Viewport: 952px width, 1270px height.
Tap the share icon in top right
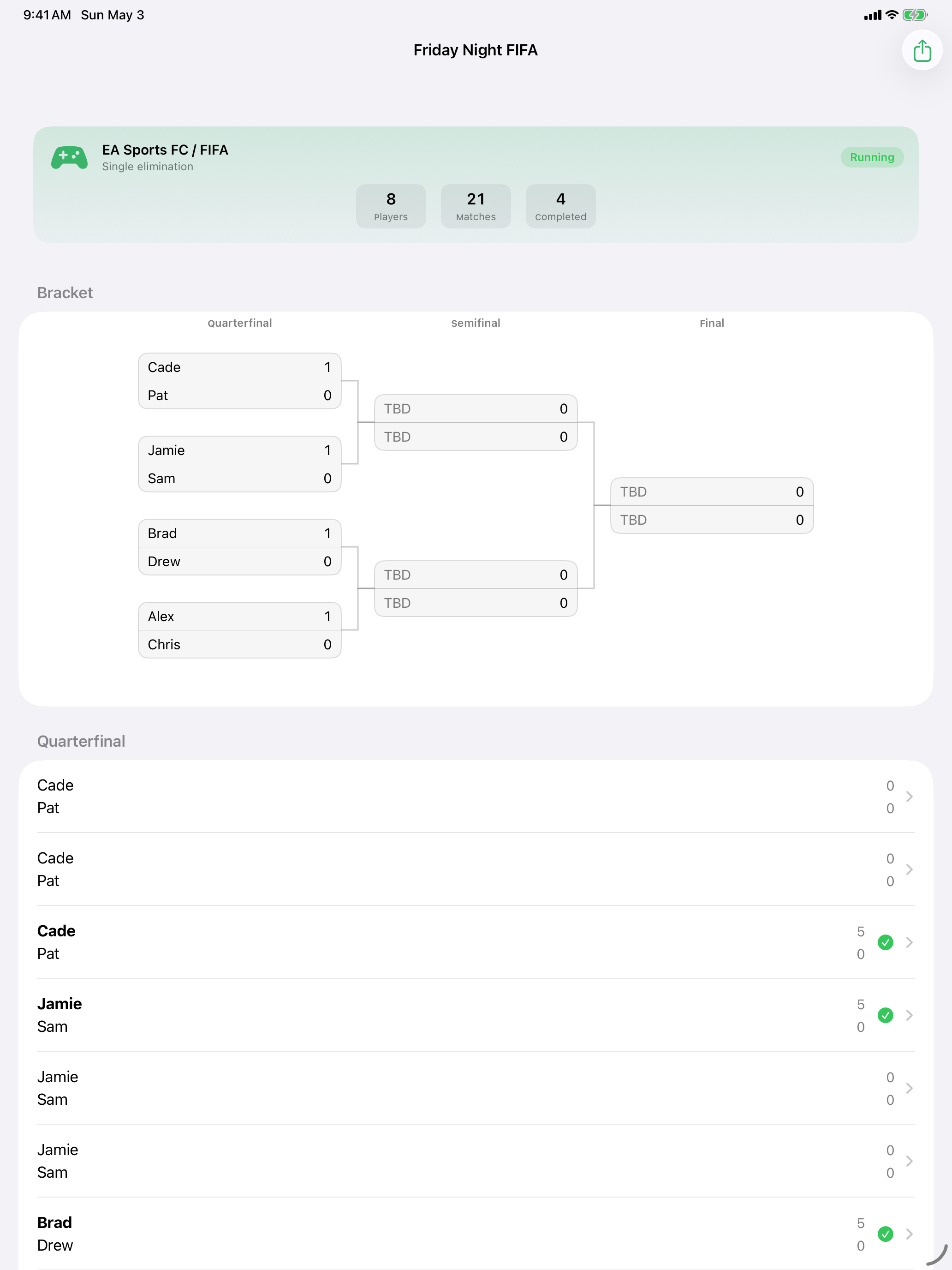click(x=922, y=50)
